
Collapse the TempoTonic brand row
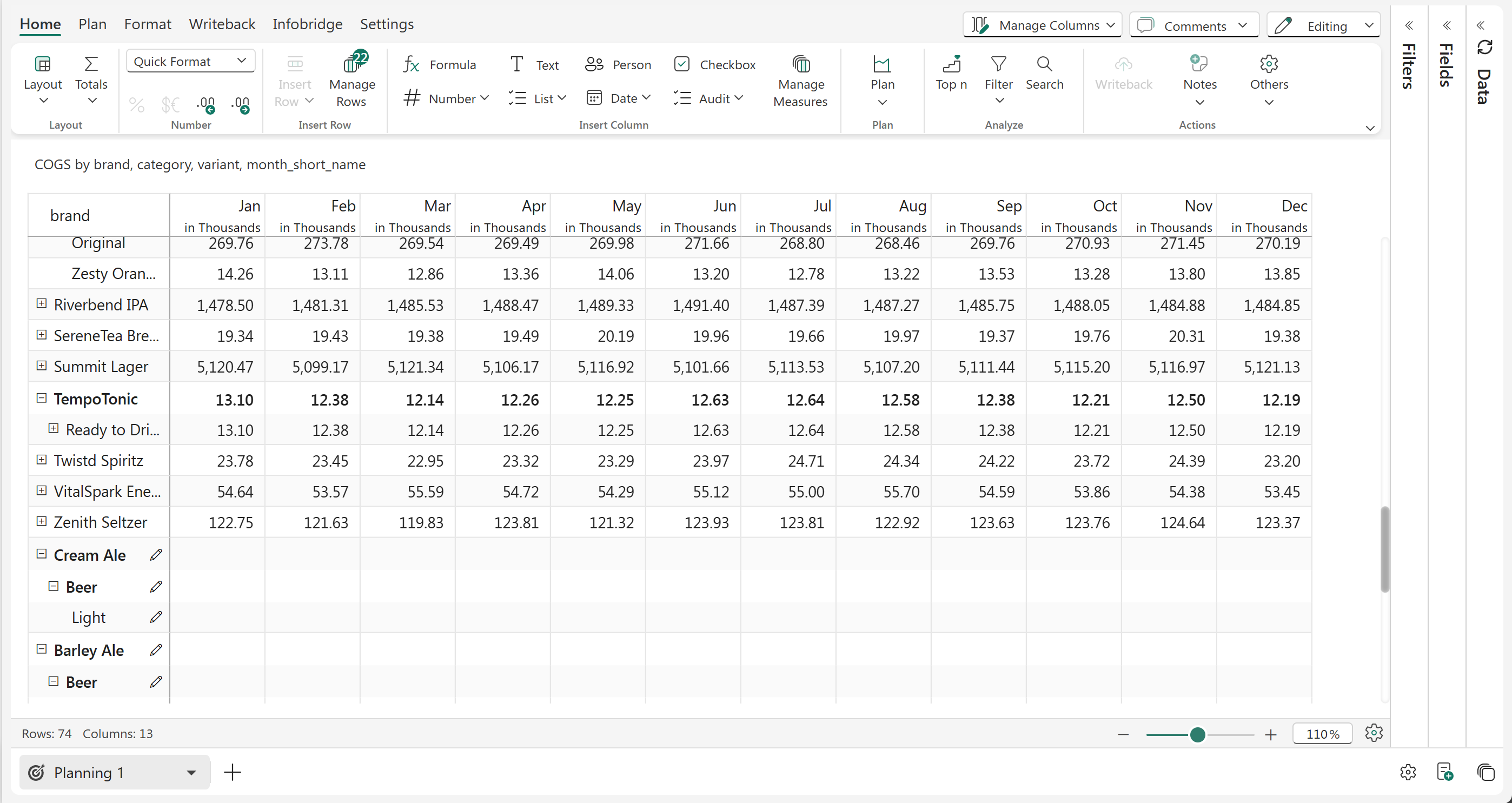(x=42, y=398)
